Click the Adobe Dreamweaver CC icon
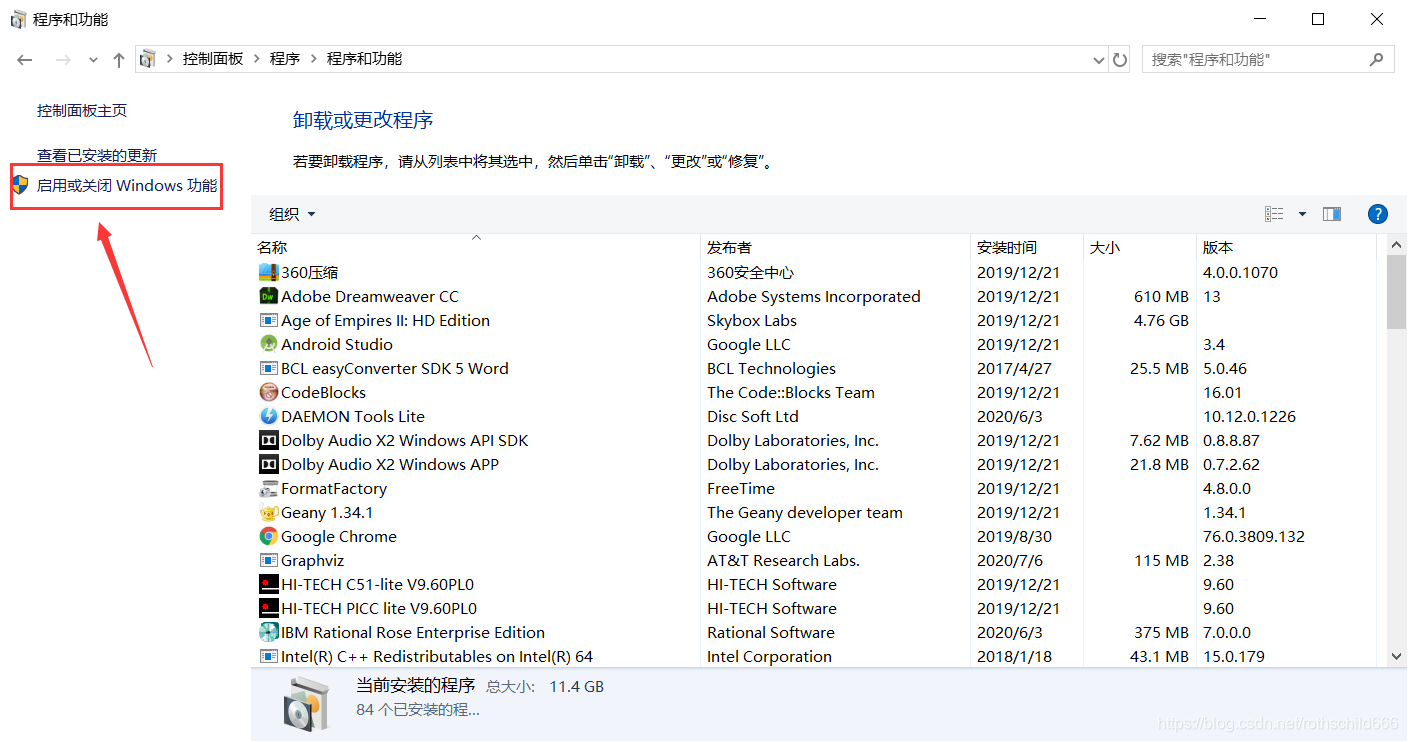This screenshot has height=742, width=1408. tap(268, 296)
